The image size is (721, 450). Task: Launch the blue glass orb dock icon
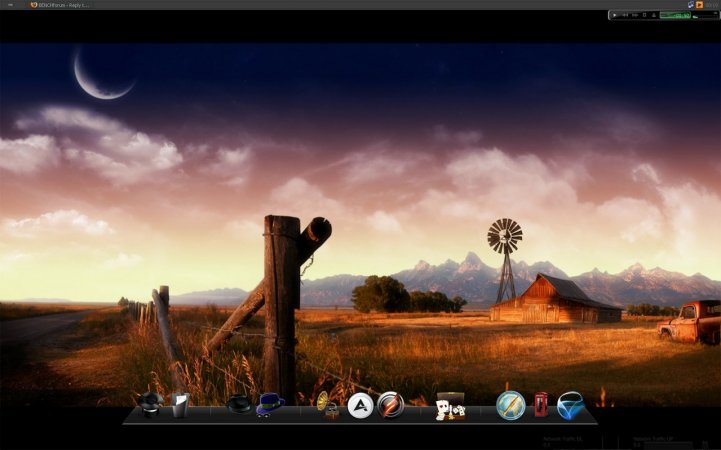pos(571,405)
